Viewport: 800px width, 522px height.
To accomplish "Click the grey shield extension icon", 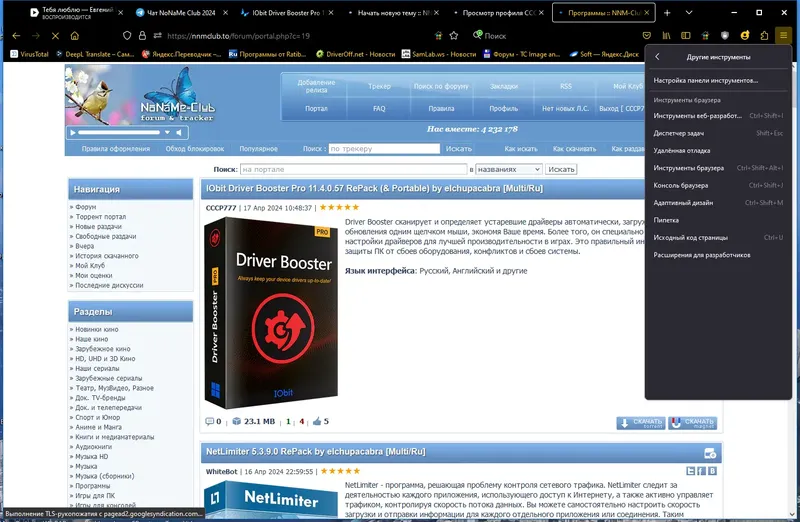I will (x=725, y=36).
